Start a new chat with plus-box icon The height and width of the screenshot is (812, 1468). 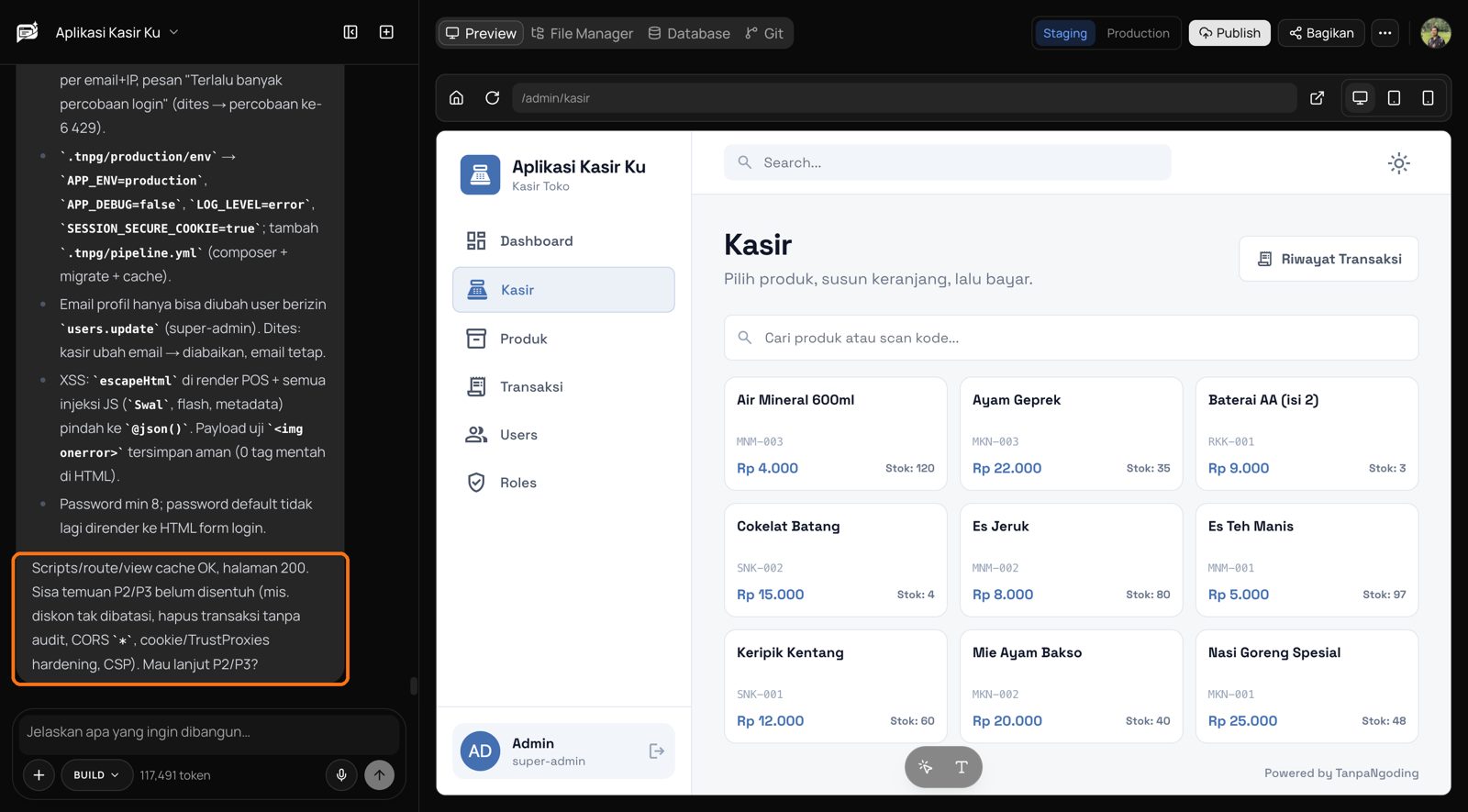tap(386, 32)
